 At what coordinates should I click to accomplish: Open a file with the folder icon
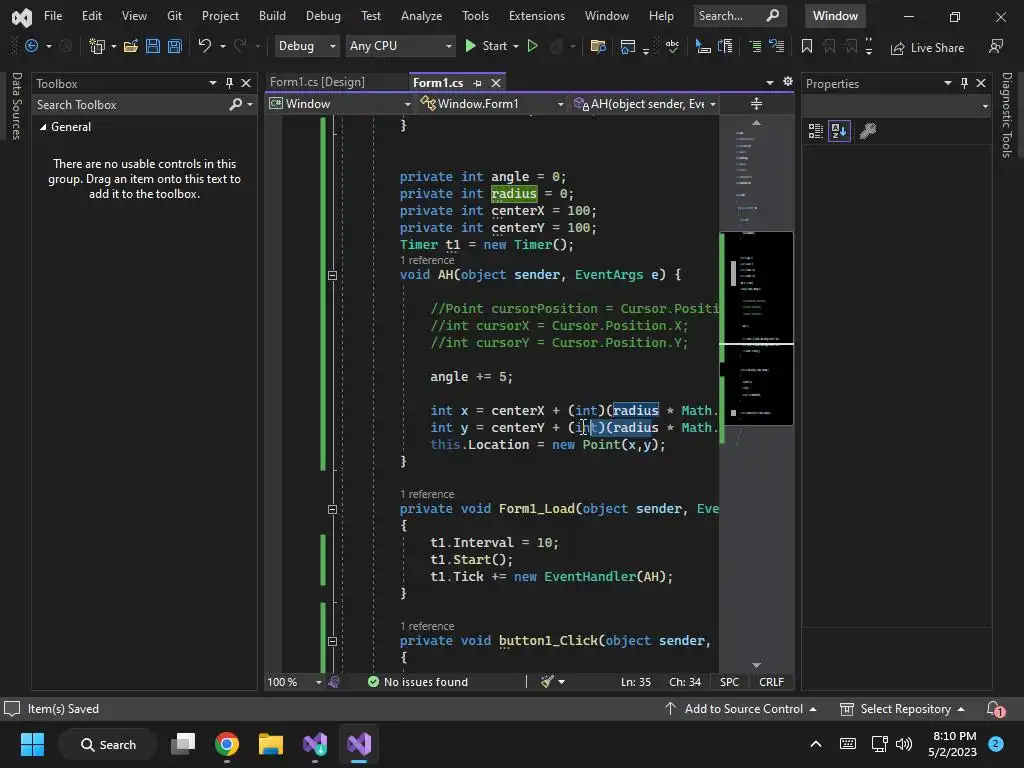(131, 46)
